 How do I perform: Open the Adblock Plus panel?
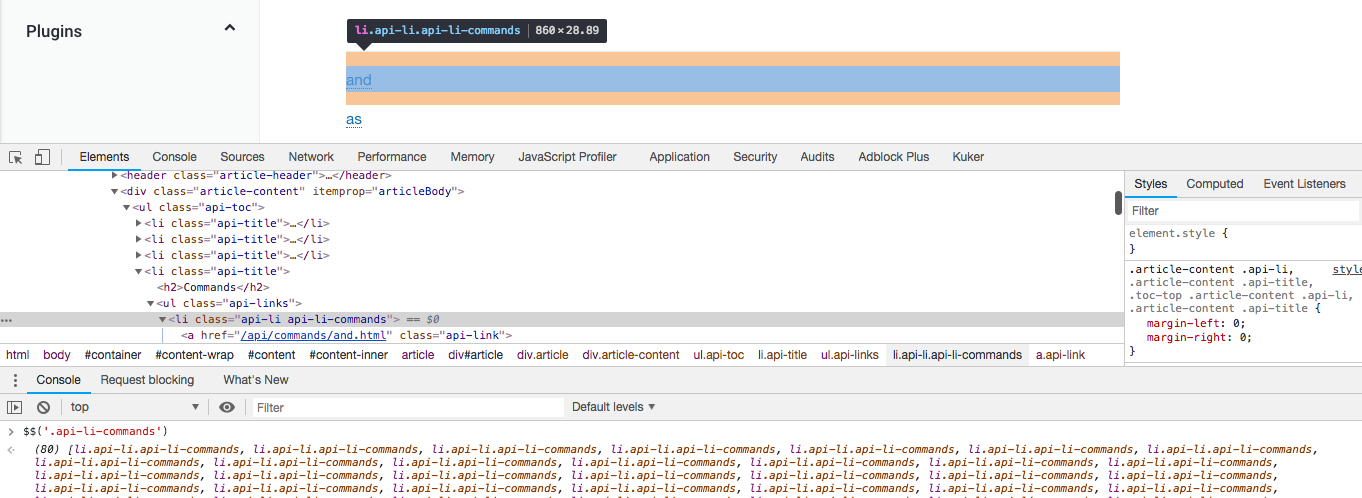893,157
